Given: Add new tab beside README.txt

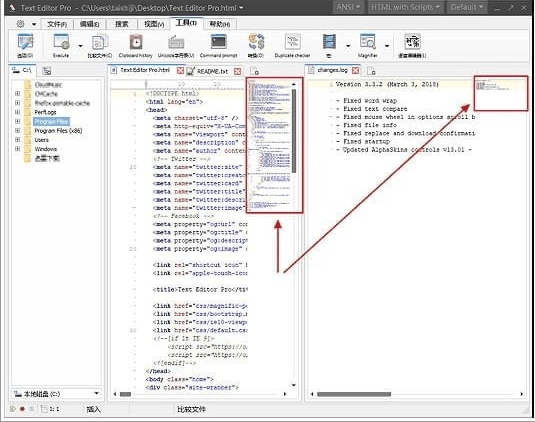Looking at the screenshot, I should pos(255,71).
